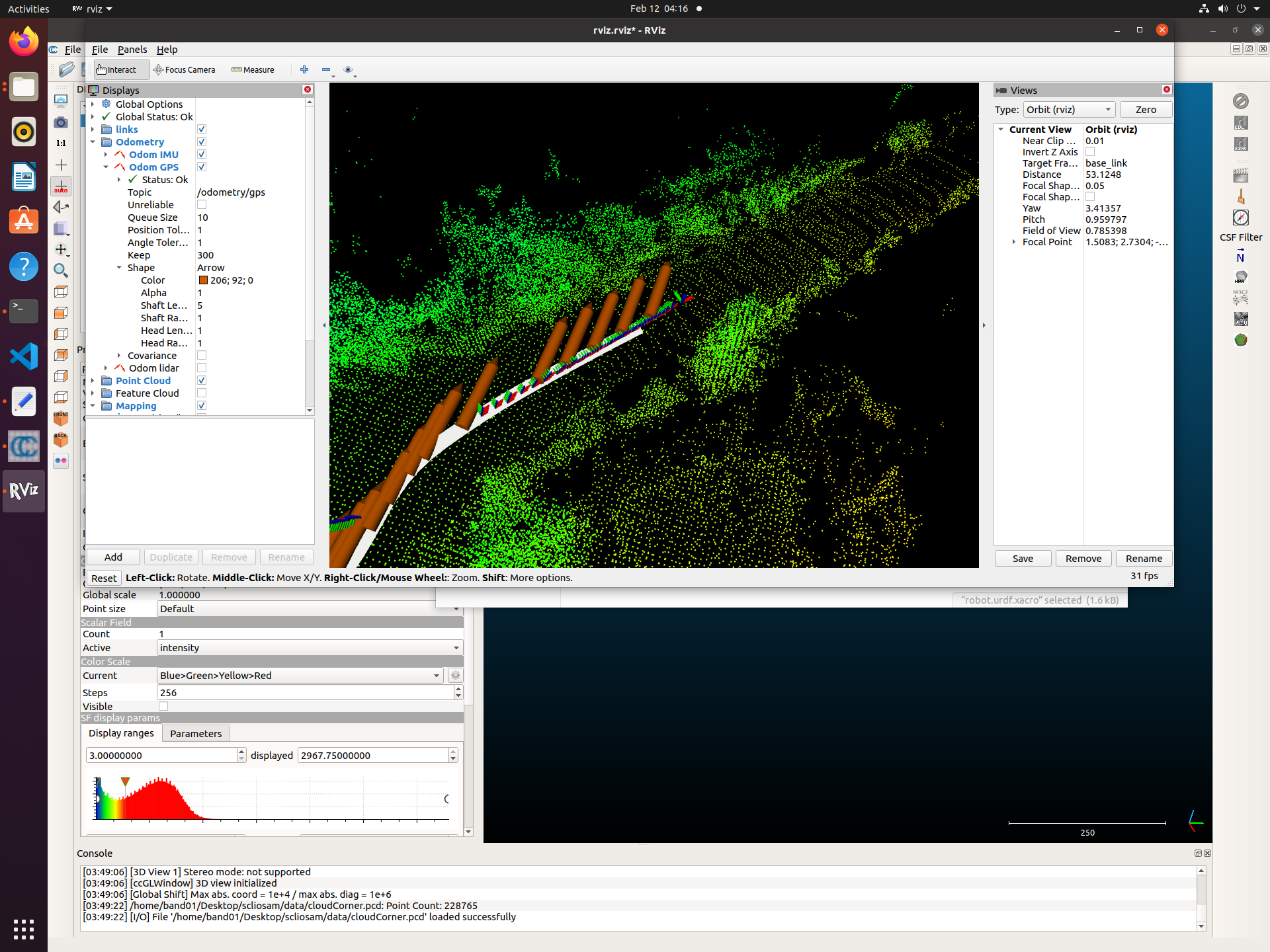Enable the Feature Cloud display
The height and width of the screenshot is (952, 1270).
coord(202,393)
